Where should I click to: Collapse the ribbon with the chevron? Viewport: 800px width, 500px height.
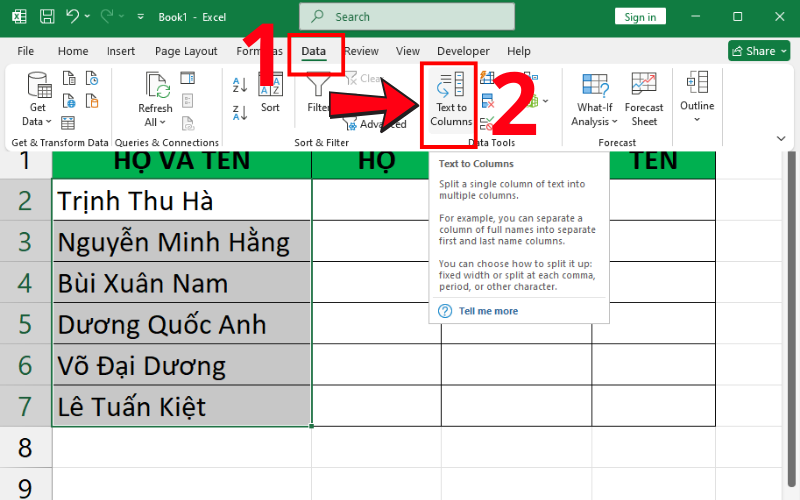781,138
